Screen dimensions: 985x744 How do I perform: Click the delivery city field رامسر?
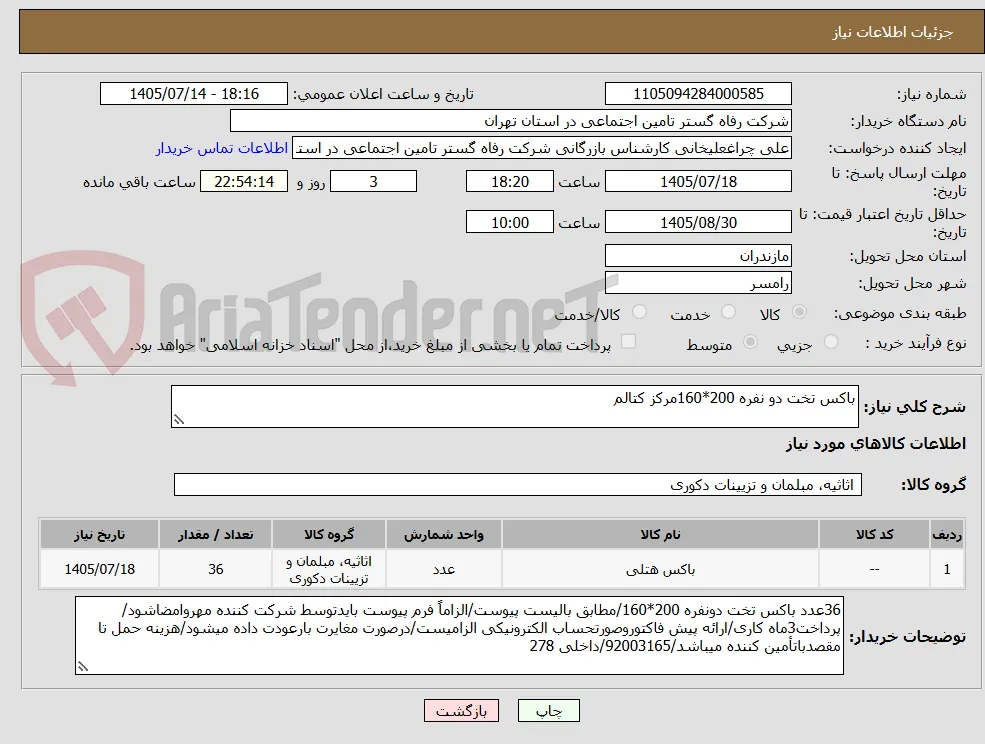(x=698, y=283)
